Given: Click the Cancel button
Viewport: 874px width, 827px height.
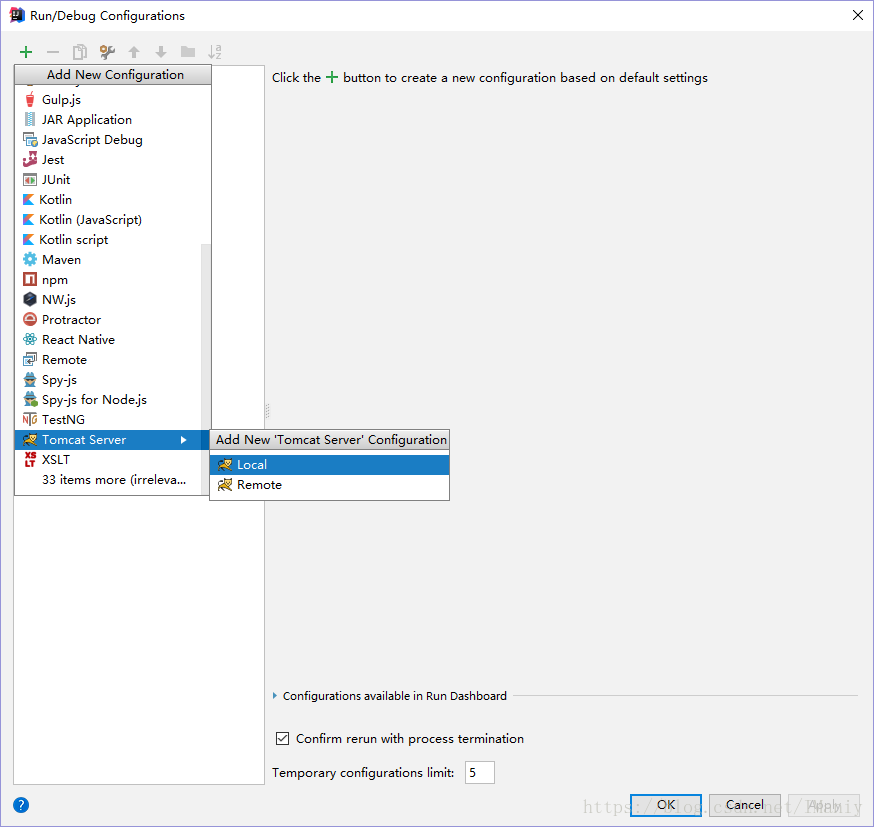Looking at the screenshot, I should [745, 805].
